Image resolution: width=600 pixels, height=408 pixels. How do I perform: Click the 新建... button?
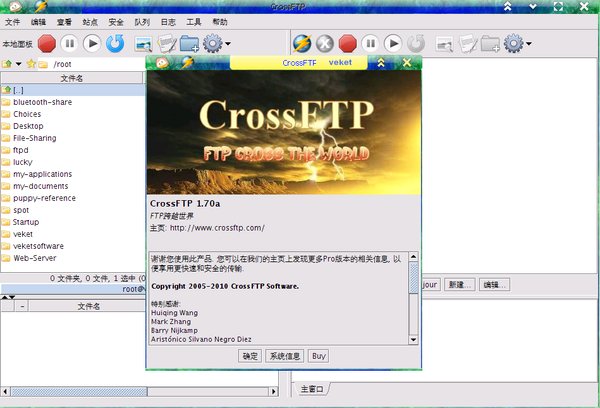pos(460,284)
